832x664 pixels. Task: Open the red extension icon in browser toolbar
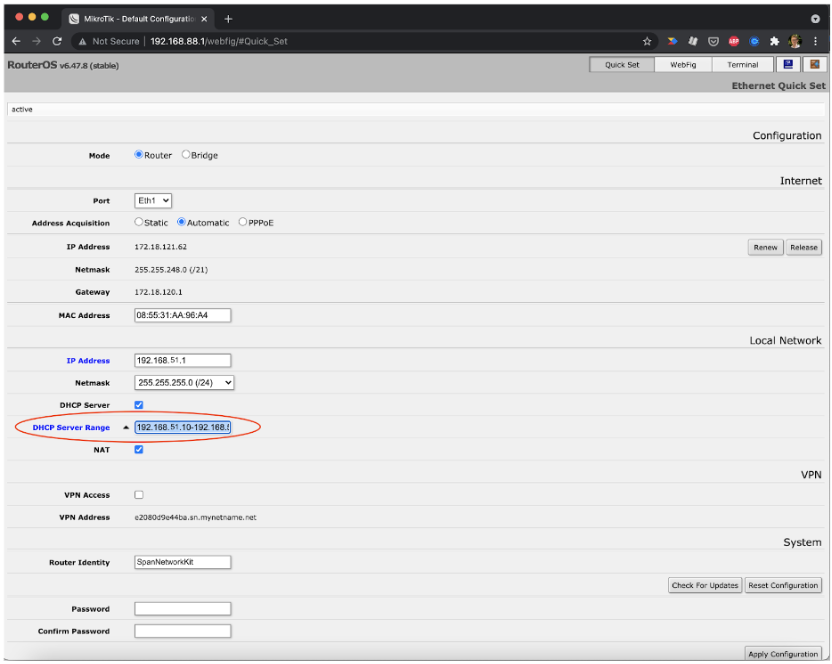tap(733, 41)
